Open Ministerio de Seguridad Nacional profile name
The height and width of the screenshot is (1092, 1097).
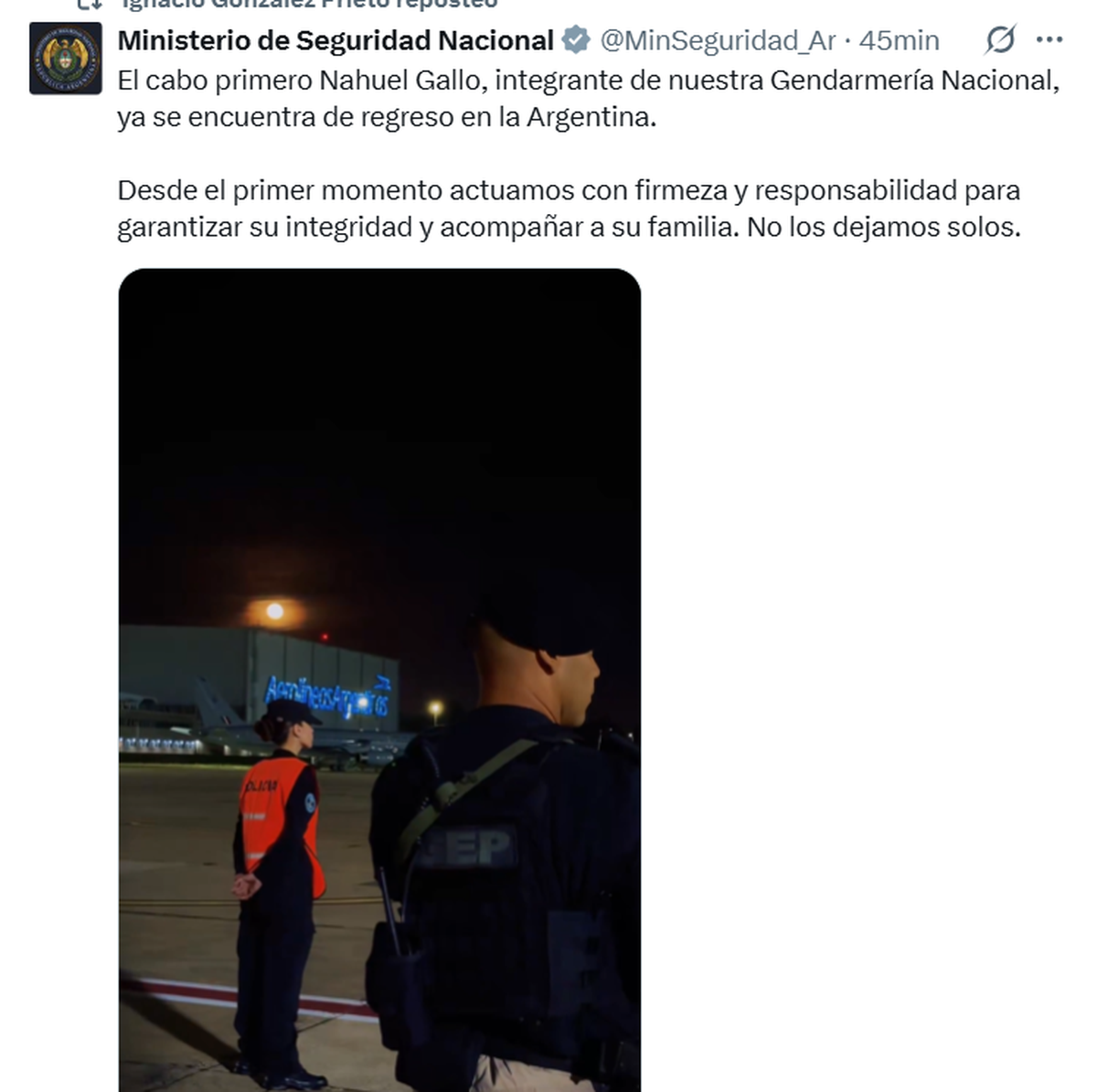[x=335, y=40]
